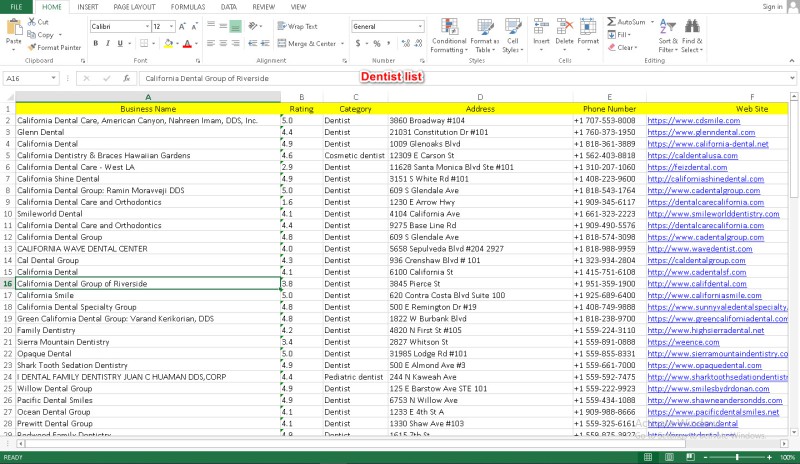Screen dimensions: 800x464
Task: Switch to the REVIEW tab
Action: 263,7
